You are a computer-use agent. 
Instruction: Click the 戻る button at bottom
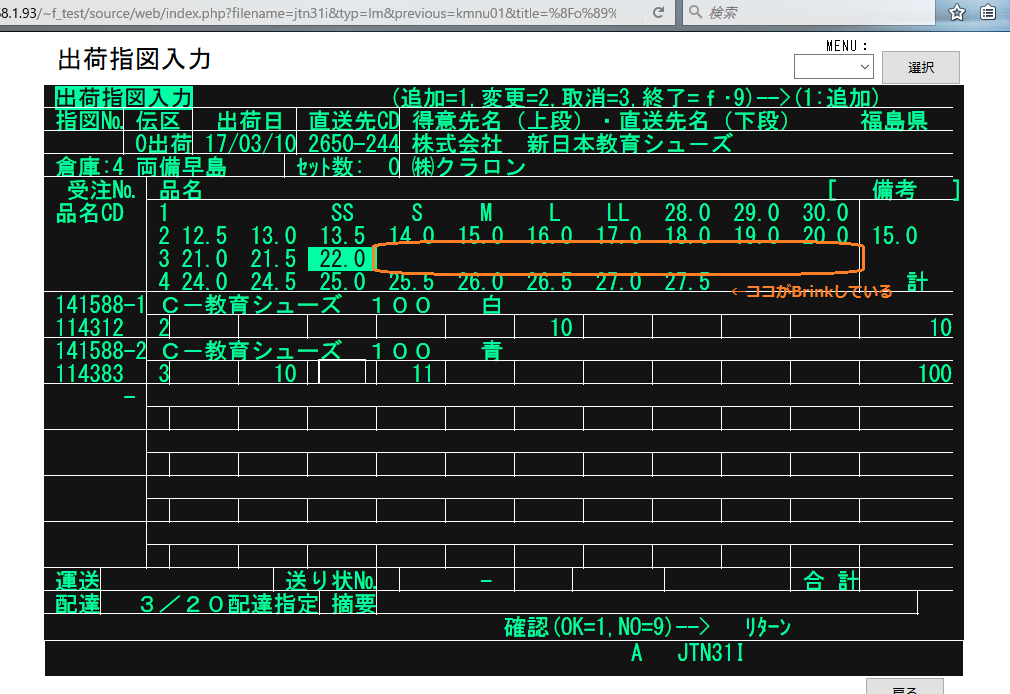click(x=904, y=687)
